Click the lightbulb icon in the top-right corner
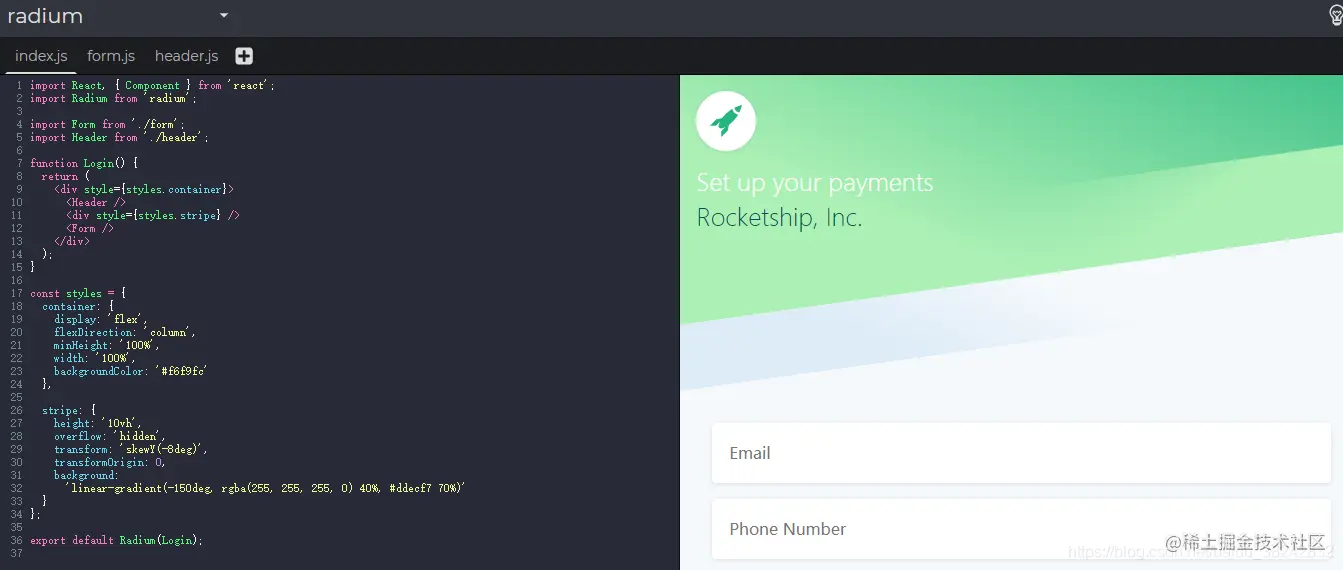The width and height of the screenshot is (1343, 570). point(1336,15)
